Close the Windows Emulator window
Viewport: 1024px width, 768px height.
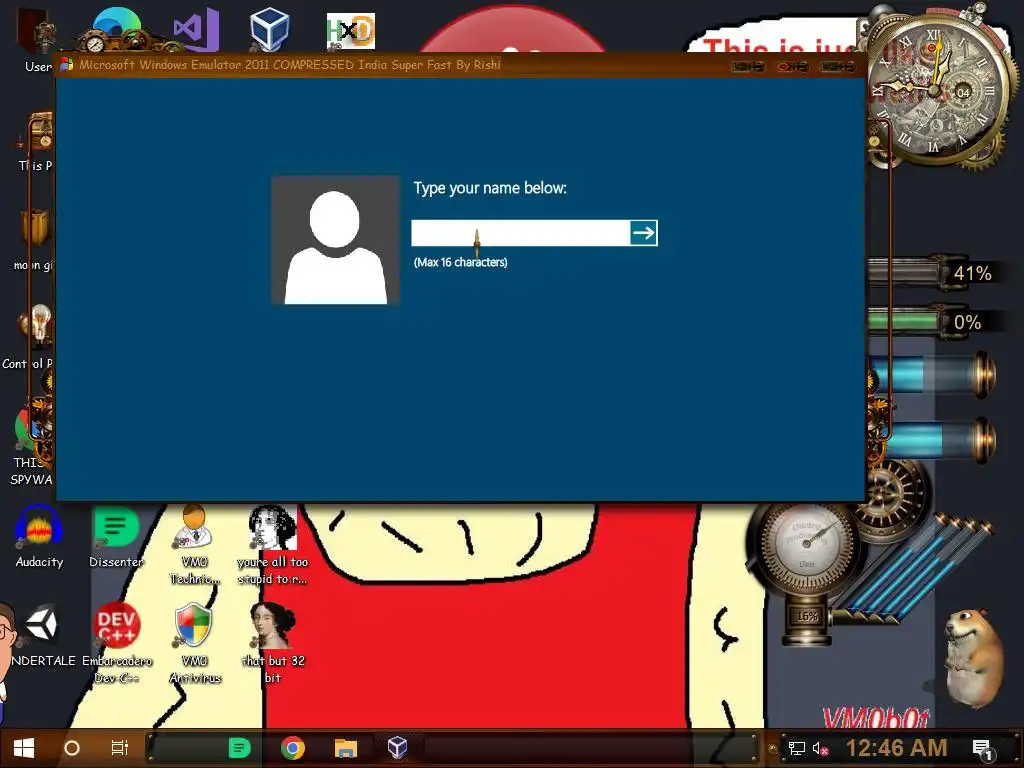(x=837, y=67)
